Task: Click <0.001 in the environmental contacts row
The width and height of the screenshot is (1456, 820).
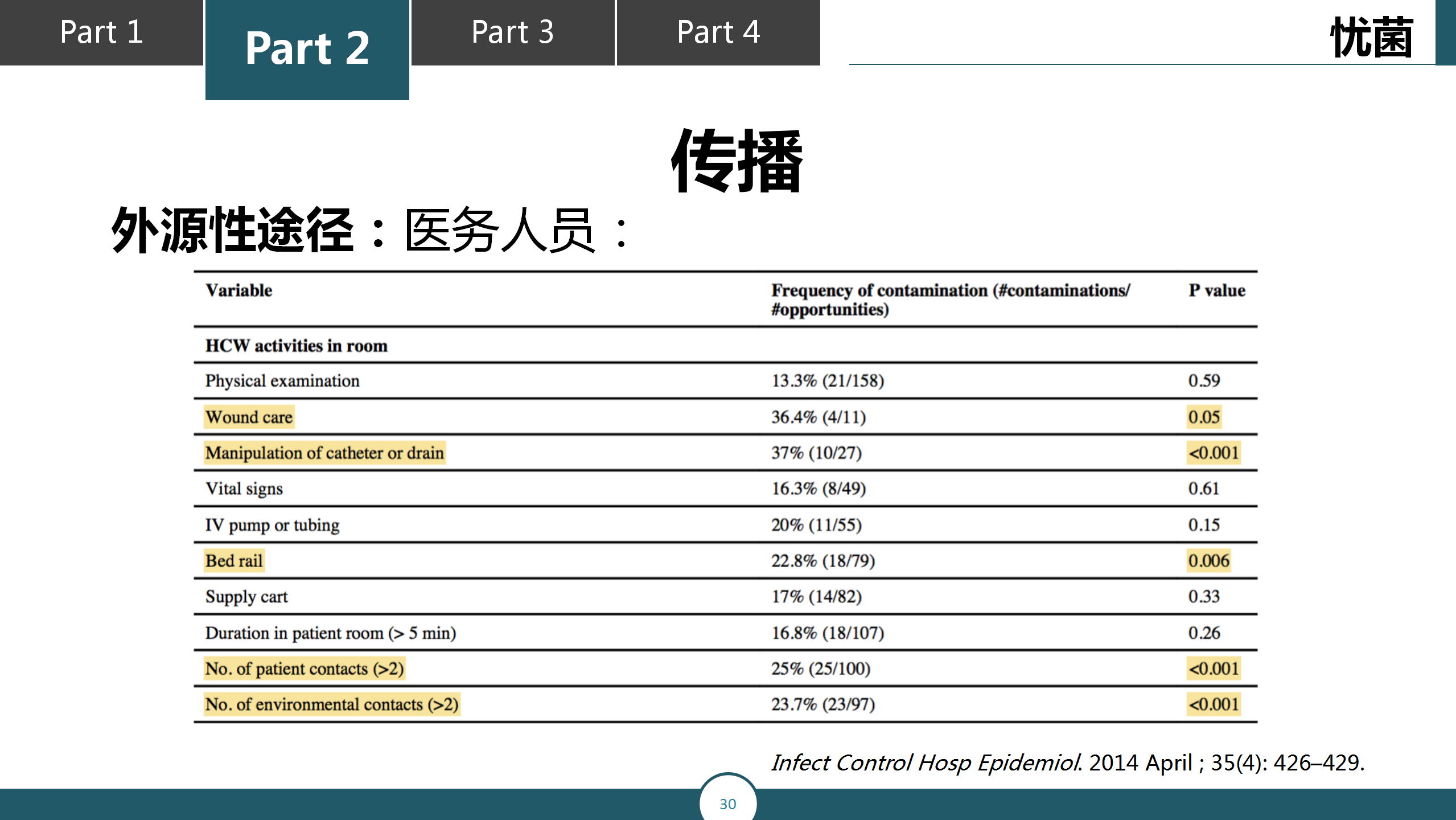Action: 1214,704
